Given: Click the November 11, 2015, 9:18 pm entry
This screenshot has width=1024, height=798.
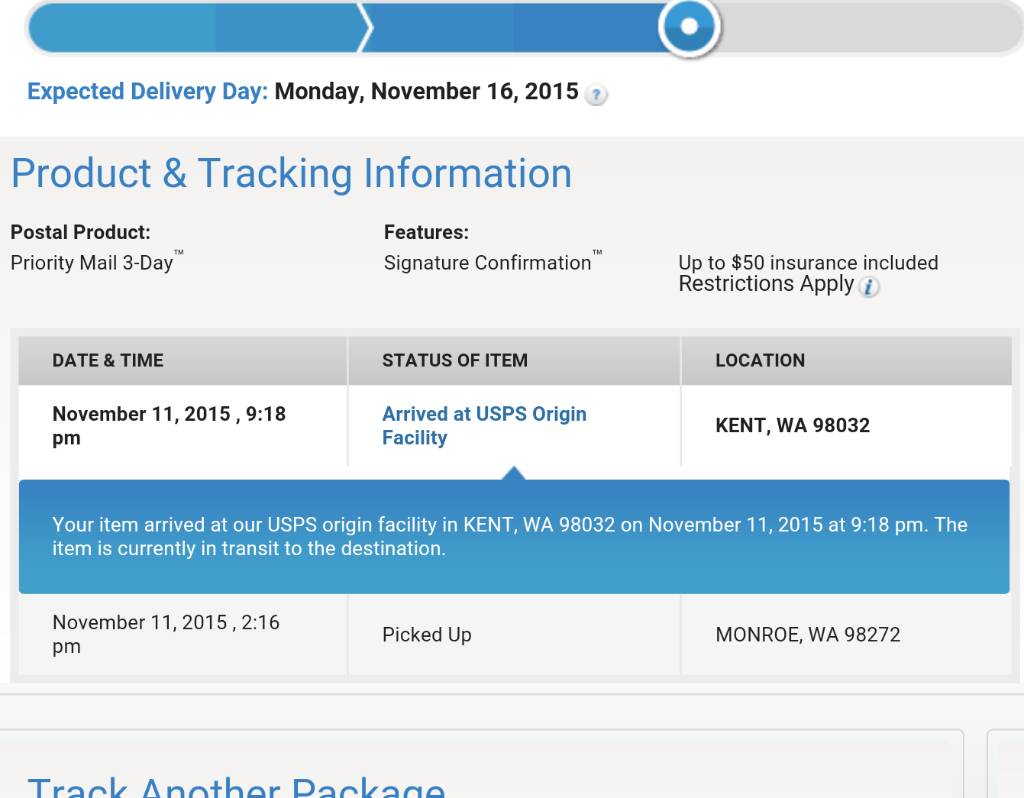Looking at the screenshot, I should tap(169, 426).
